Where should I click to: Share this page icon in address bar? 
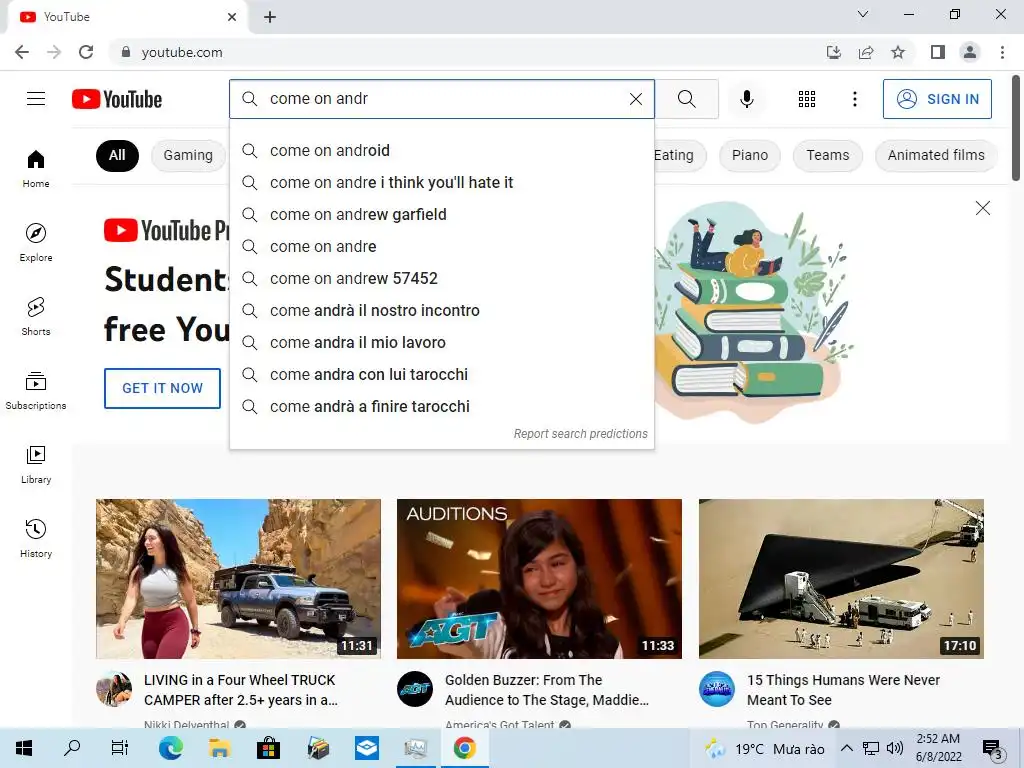866,52
